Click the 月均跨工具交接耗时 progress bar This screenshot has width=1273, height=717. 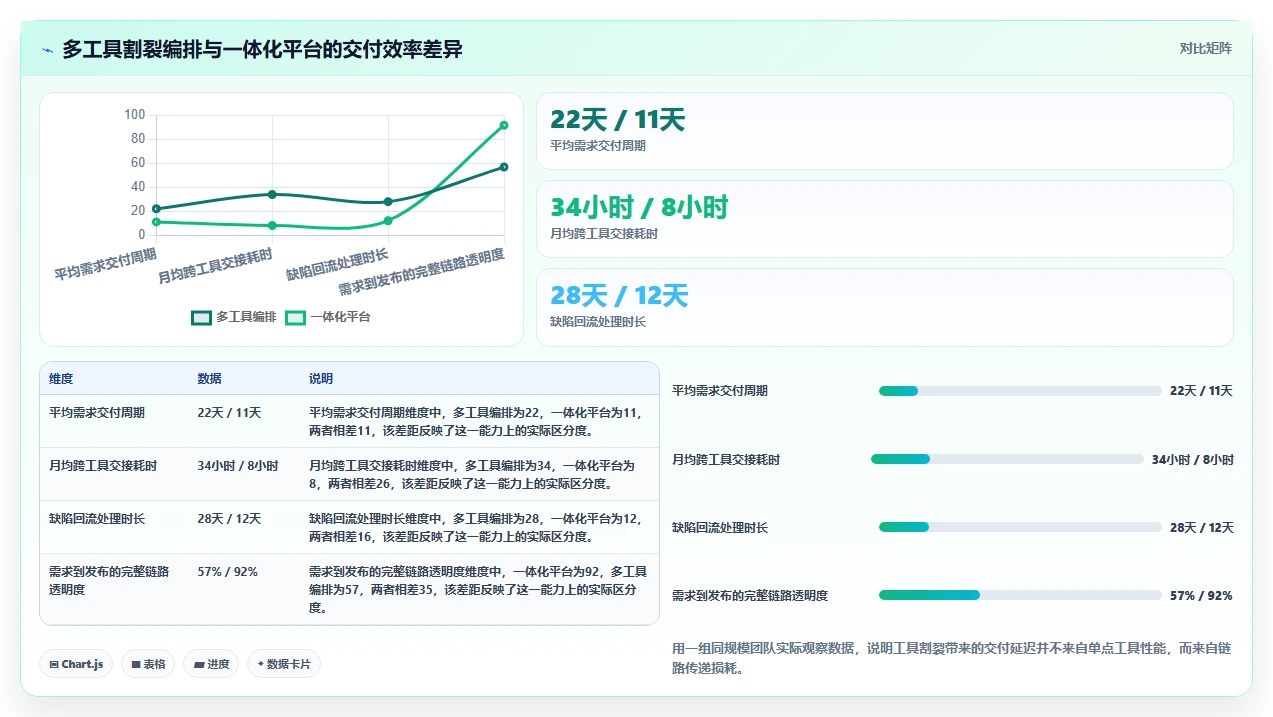[1007, 459]
